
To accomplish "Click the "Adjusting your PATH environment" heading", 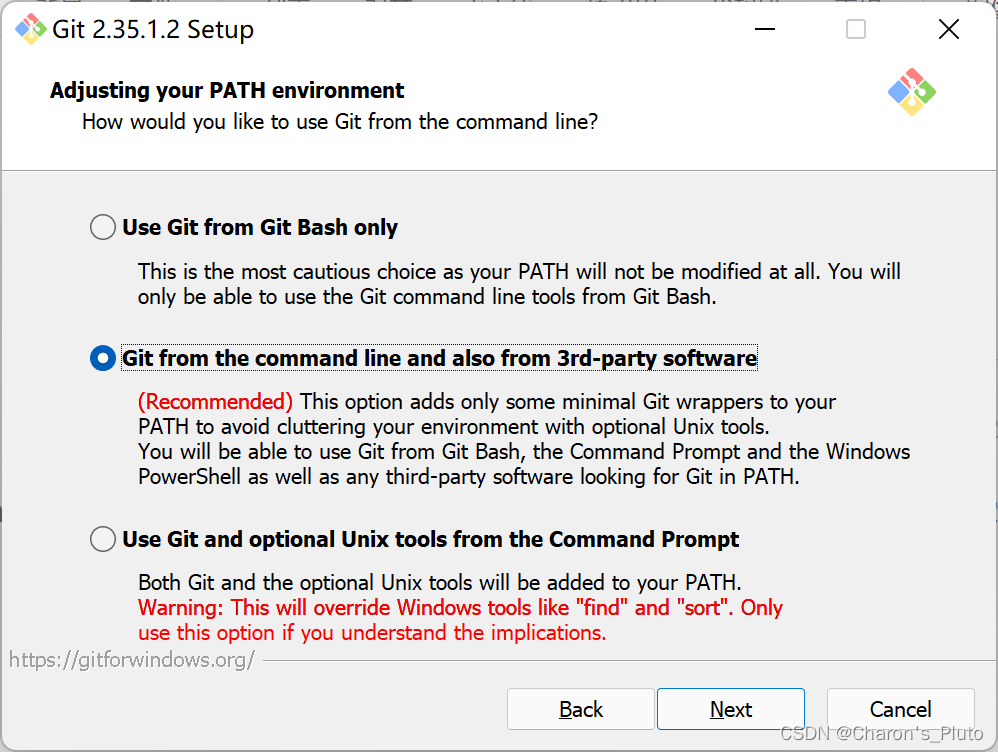I will tap(227, 91).
